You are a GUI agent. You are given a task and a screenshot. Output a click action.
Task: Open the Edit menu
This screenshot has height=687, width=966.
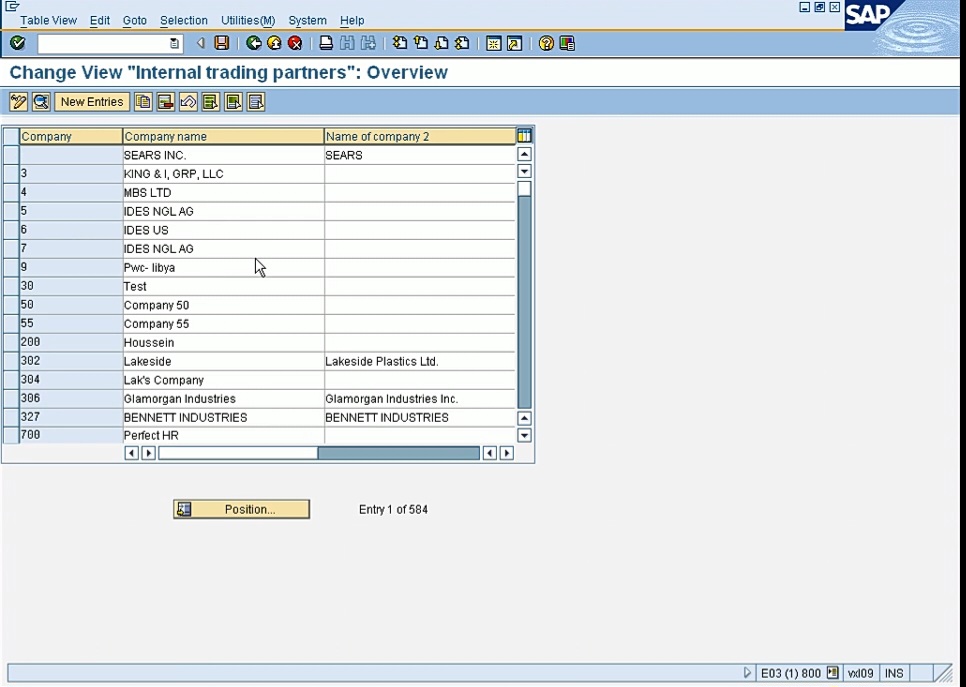pos(100,20)
